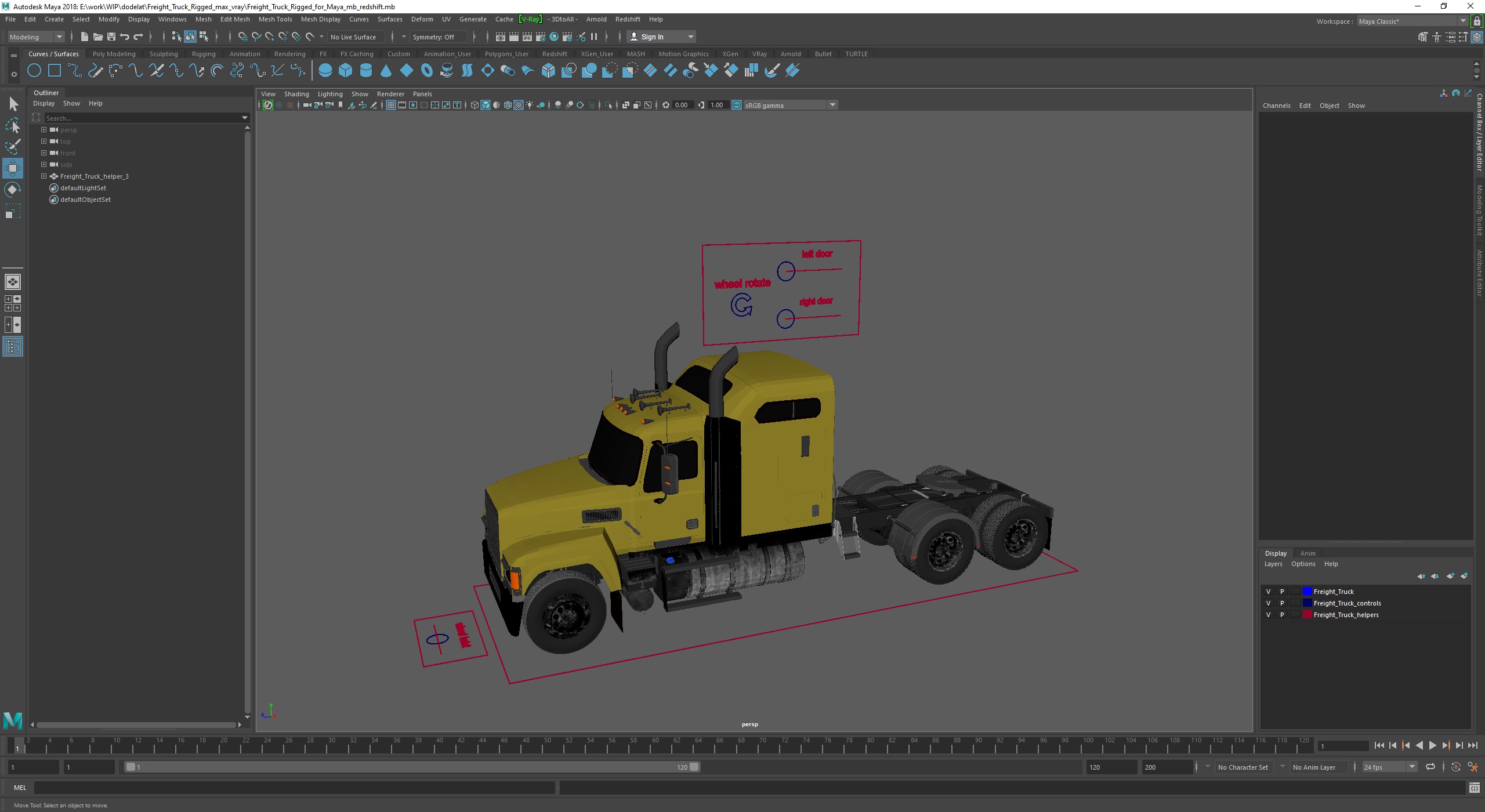Create a NURBS cylinder from shelf
The width and height of the screenshot is (1485, 812).
point(366,71)
